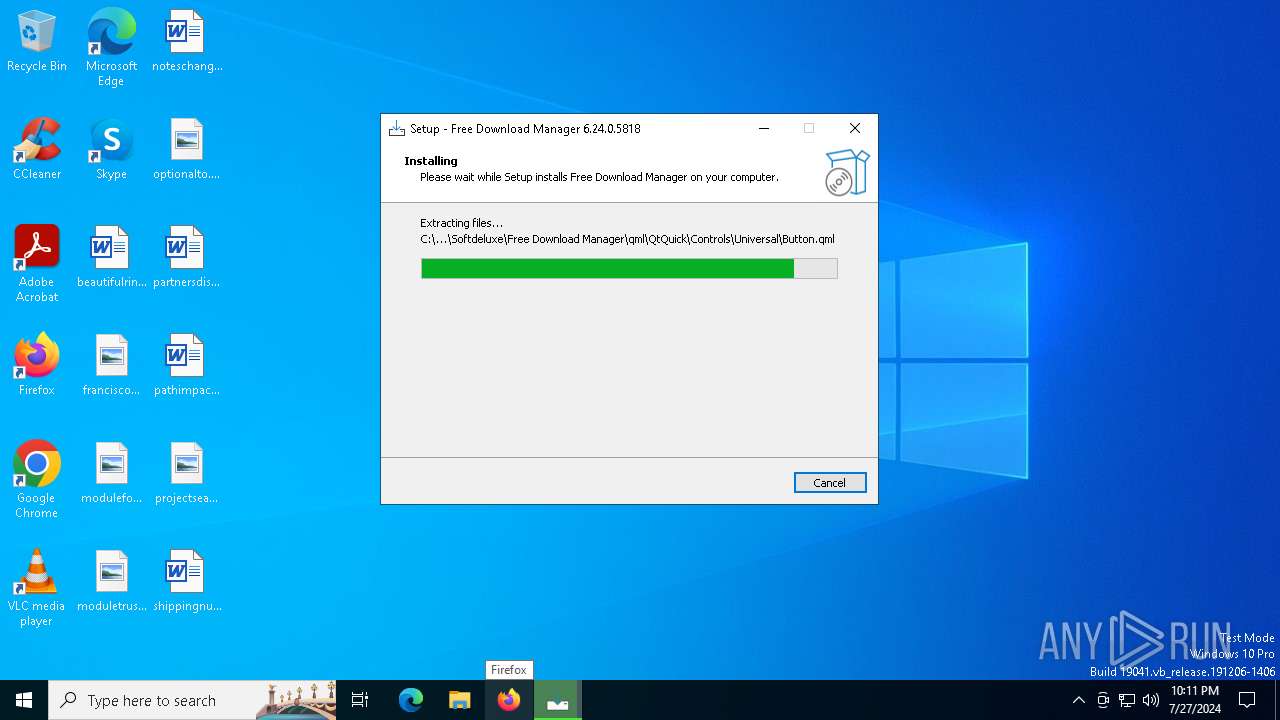This screenshot has width=1280, height=720.
Task: Select the francisco... image file
Action: pyautogui.click(x=111, y=366)
